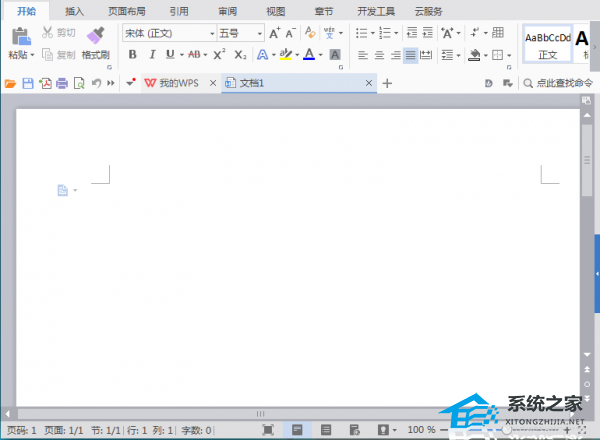This screenshot has height=440, width=600.
Task: Toggle strikethrough AB formatting
Action: [194, 55]
